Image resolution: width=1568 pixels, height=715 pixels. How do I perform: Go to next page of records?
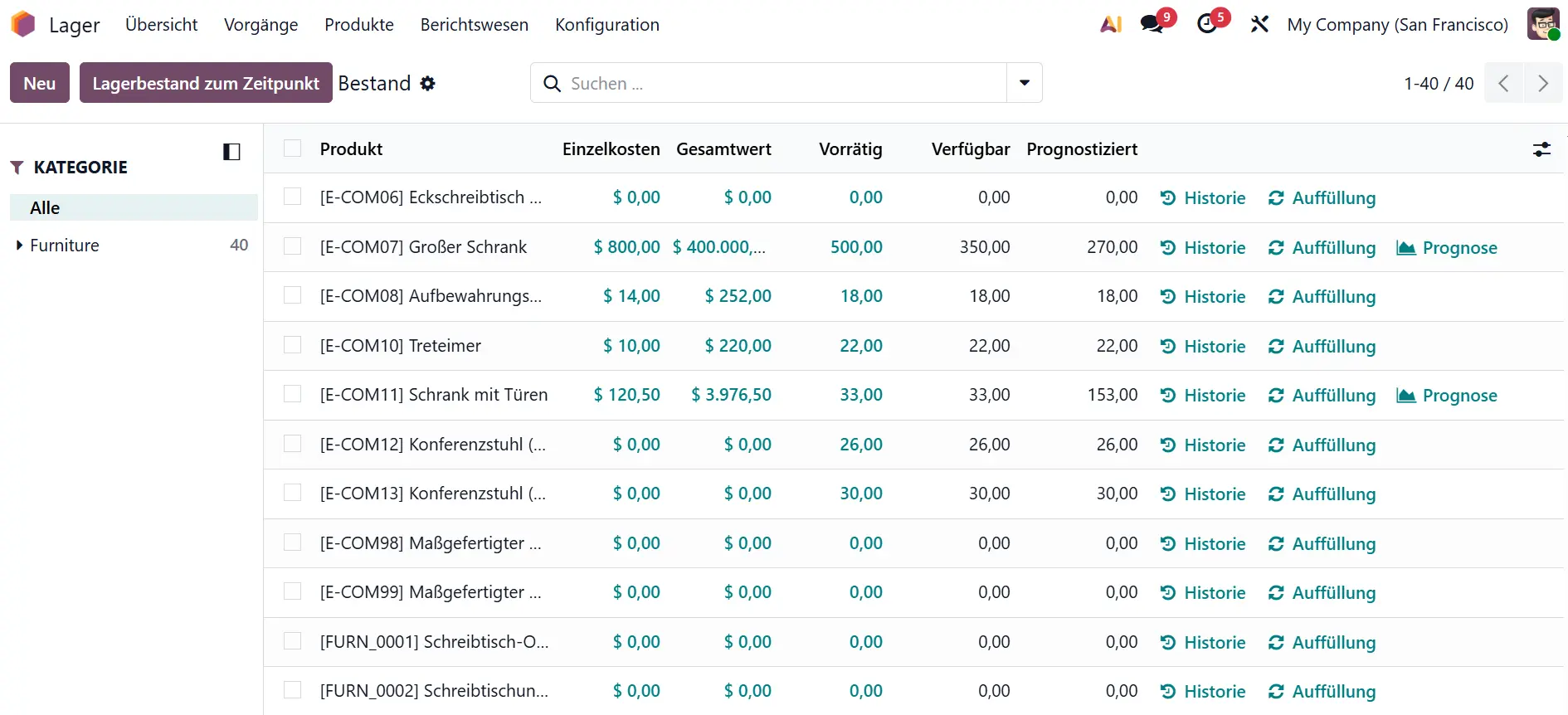pos(1542,84)
